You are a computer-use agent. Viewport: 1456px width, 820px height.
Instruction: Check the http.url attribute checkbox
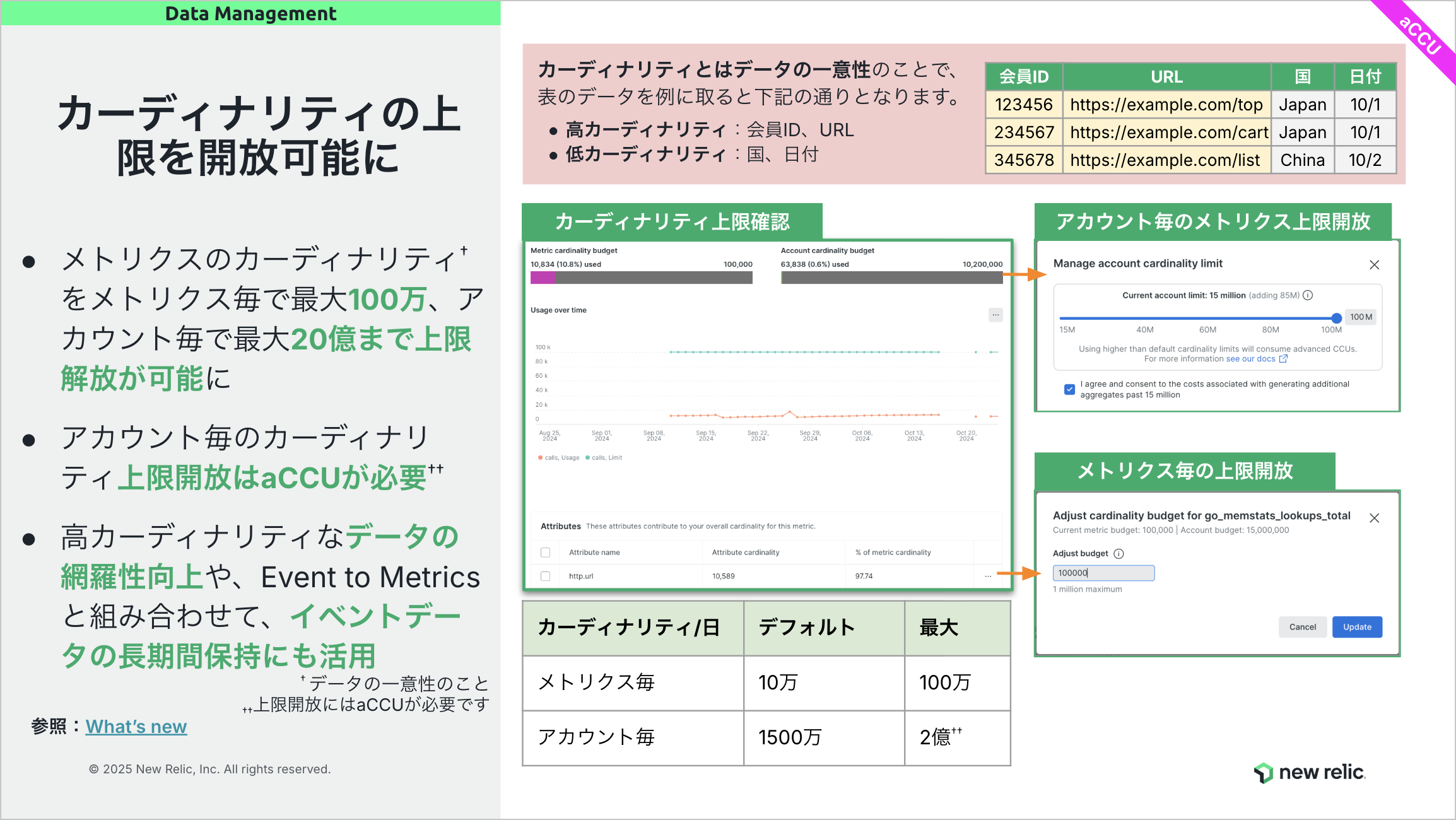coord(546,576)
